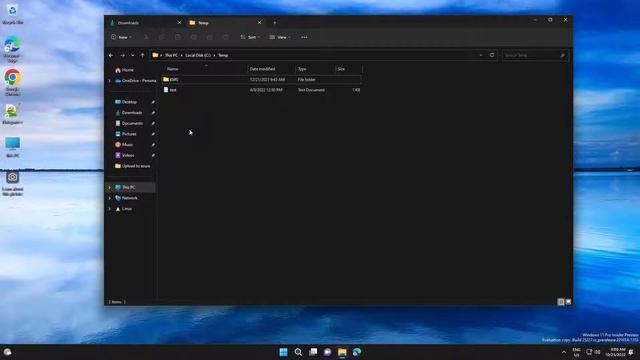
Task: Select the Notepad++ desktop icon
Action: [x=12, y=113]
